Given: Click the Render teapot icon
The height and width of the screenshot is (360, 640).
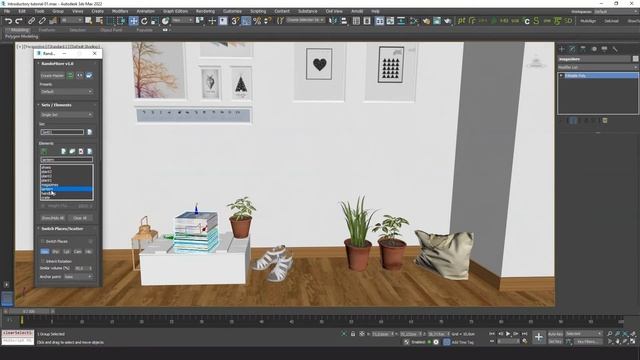Looking at the screenshot, I should pyautogui.click(x=448, y=21).
